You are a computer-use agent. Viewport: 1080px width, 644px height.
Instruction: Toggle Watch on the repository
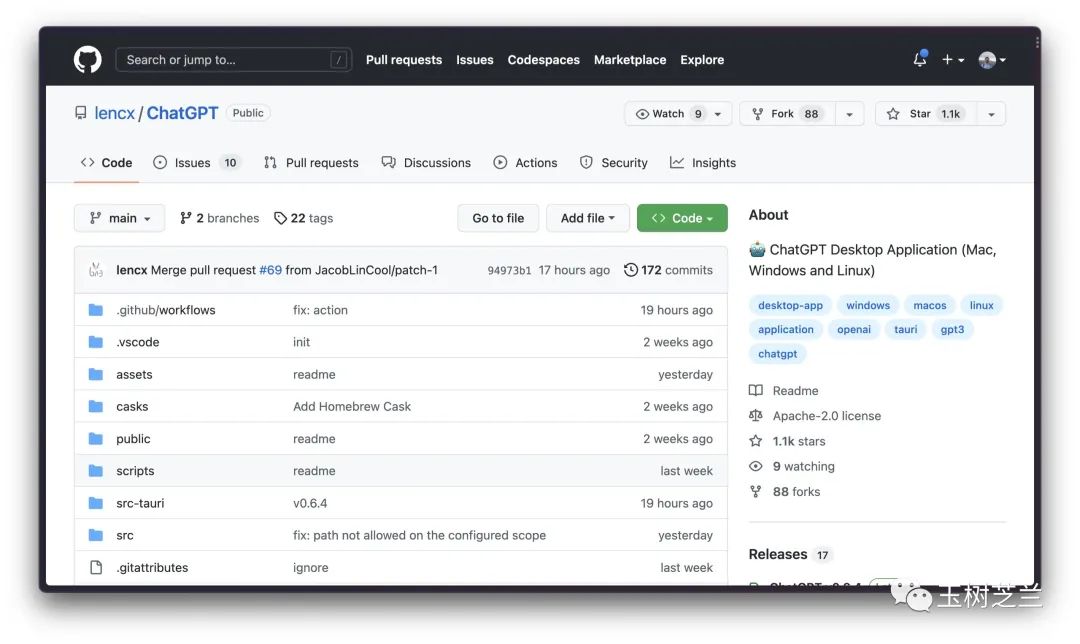pos(668,114)
